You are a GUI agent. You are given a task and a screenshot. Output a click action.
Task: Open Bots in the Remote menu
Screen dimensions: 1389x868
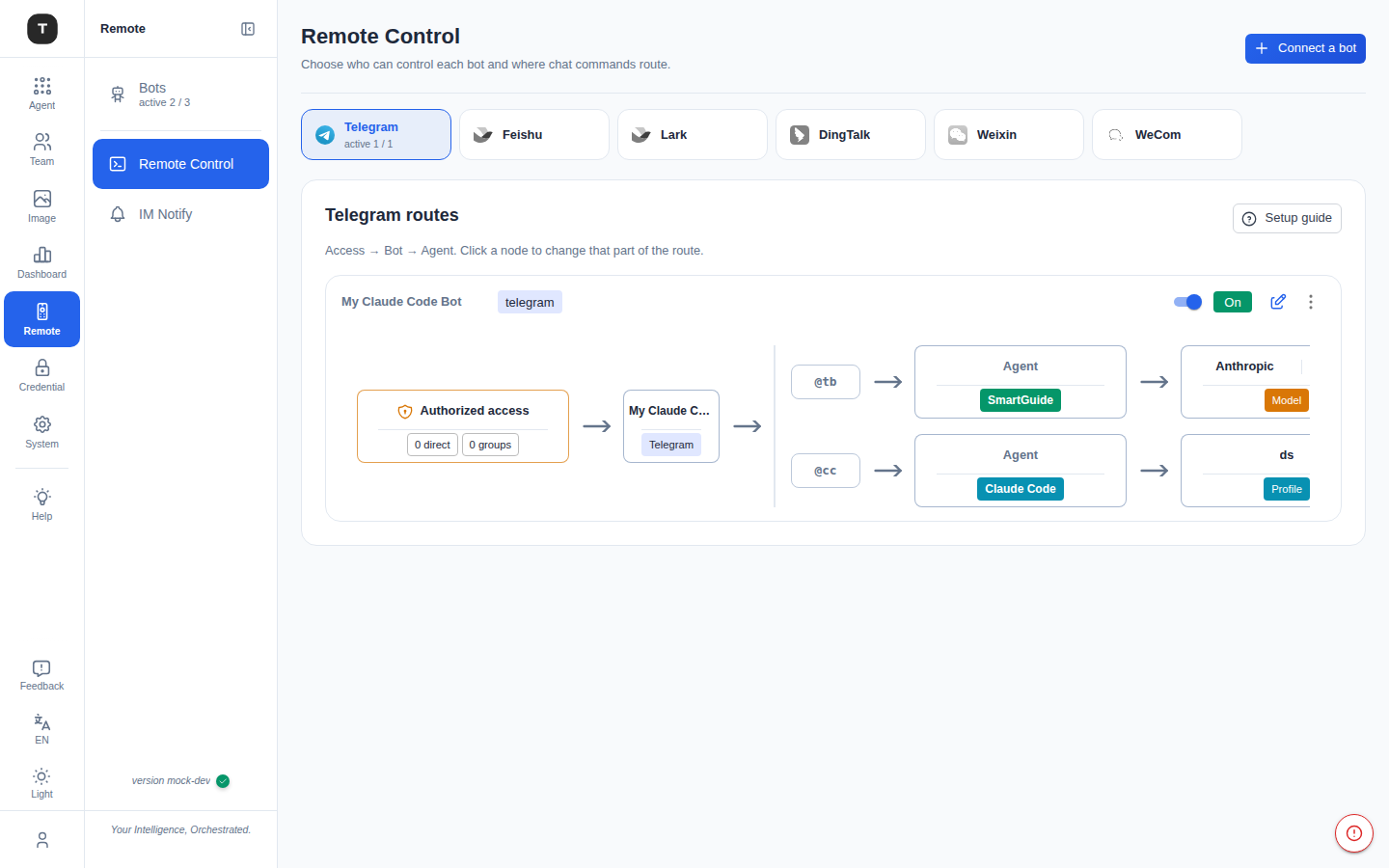coord(180,95)
